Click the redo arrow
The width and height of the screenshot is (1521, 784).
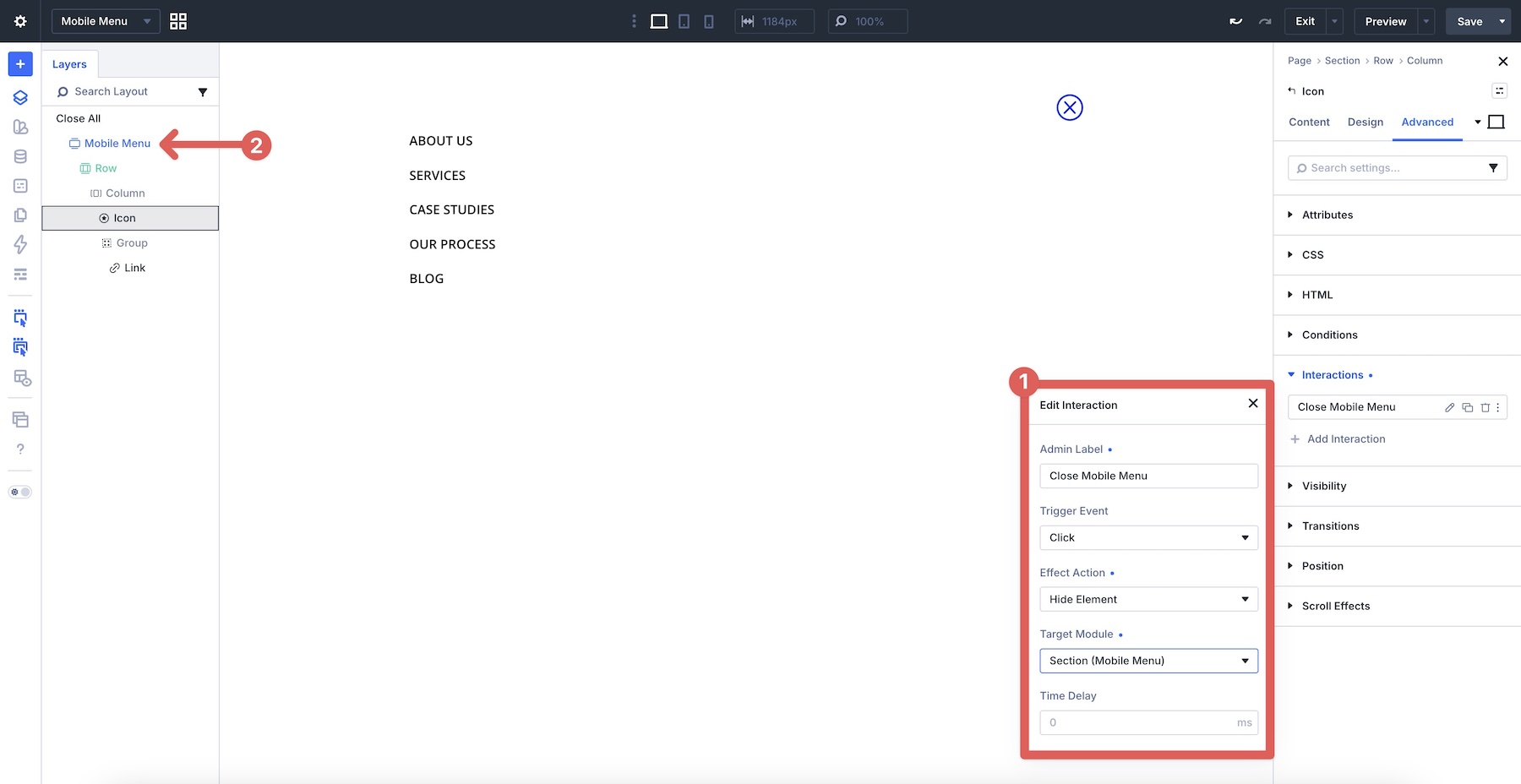coord(1265,21)
